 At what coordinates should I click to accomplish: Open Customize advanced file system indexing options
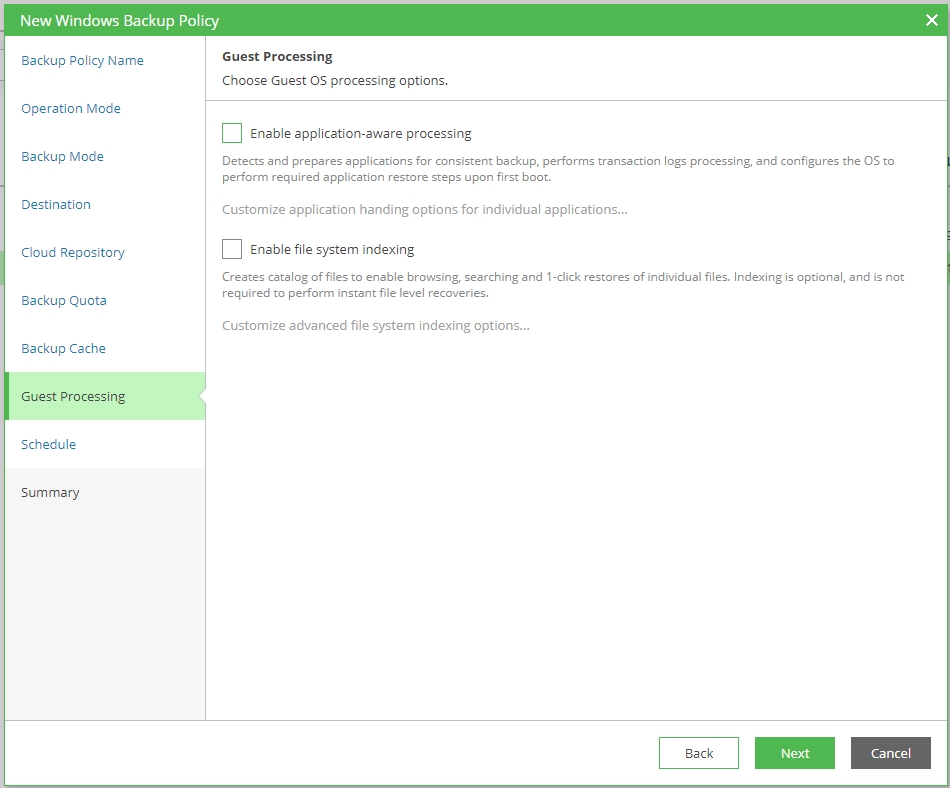tap(375, 325)
